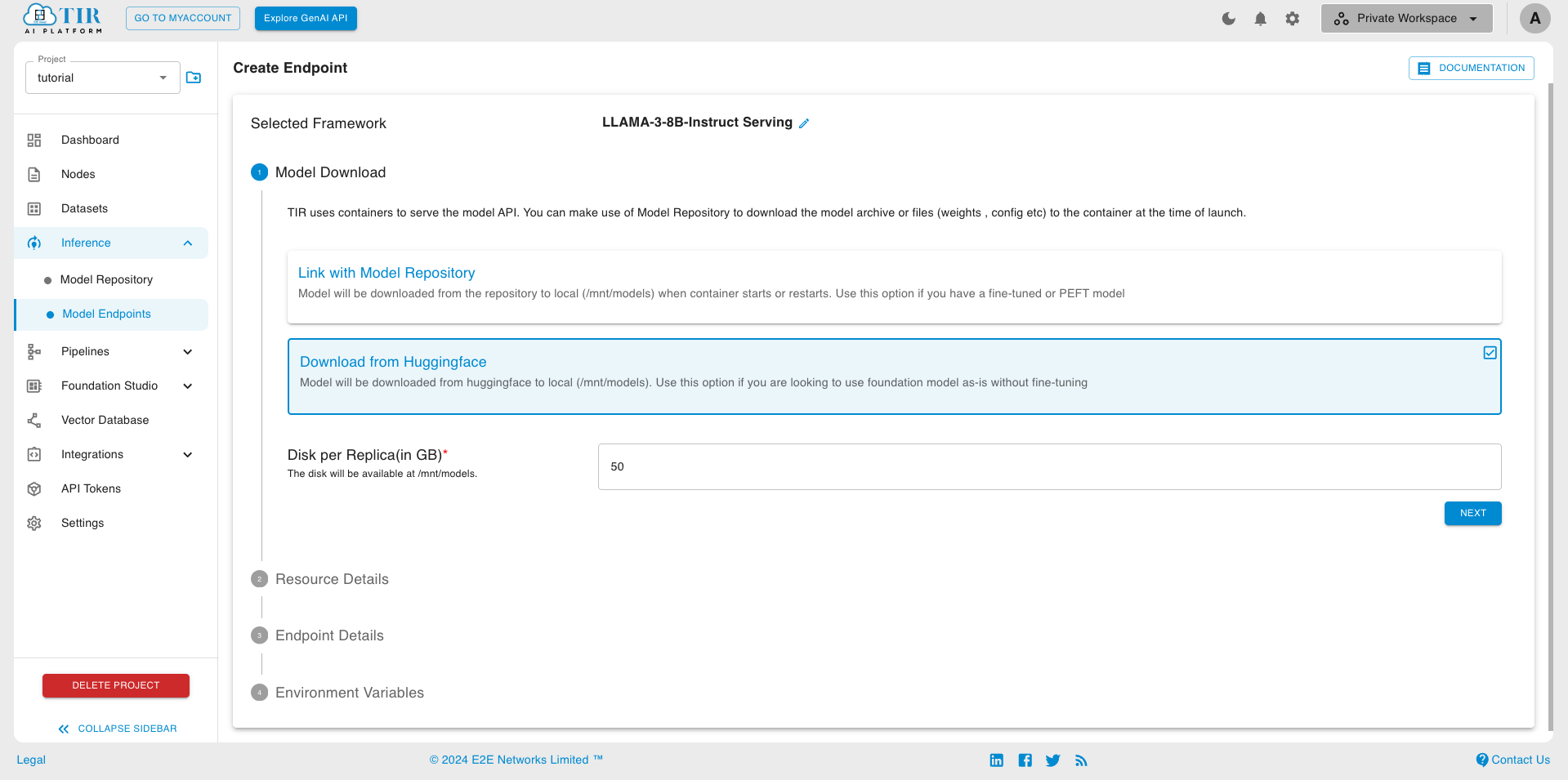
Task: Click the Disk per Replica input field
Action: [1049, 467]
